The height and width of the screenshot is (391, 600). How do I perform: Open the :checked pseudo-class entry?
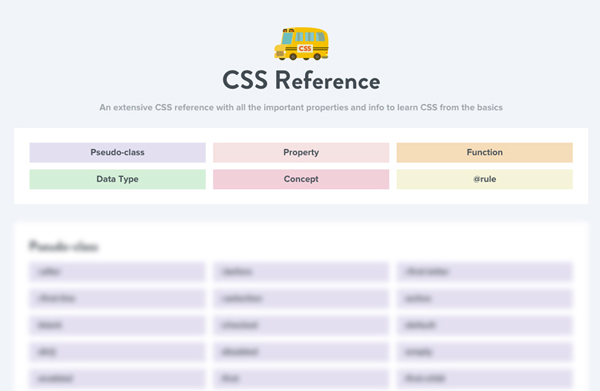tap(301, 325)
